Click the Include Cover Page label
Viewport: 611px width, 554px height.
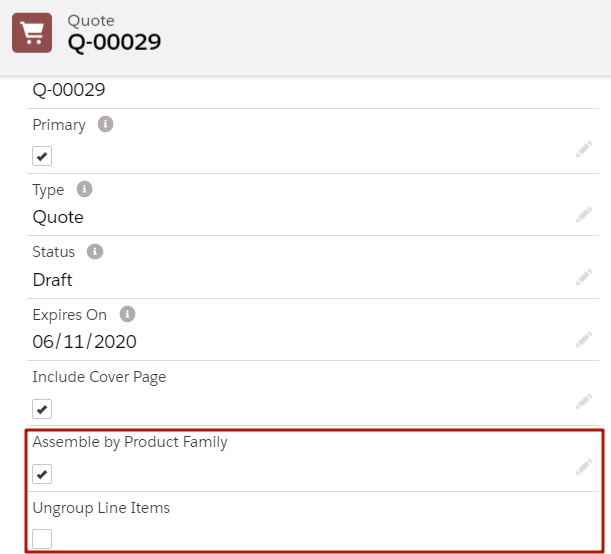click(x=99, y=377)
